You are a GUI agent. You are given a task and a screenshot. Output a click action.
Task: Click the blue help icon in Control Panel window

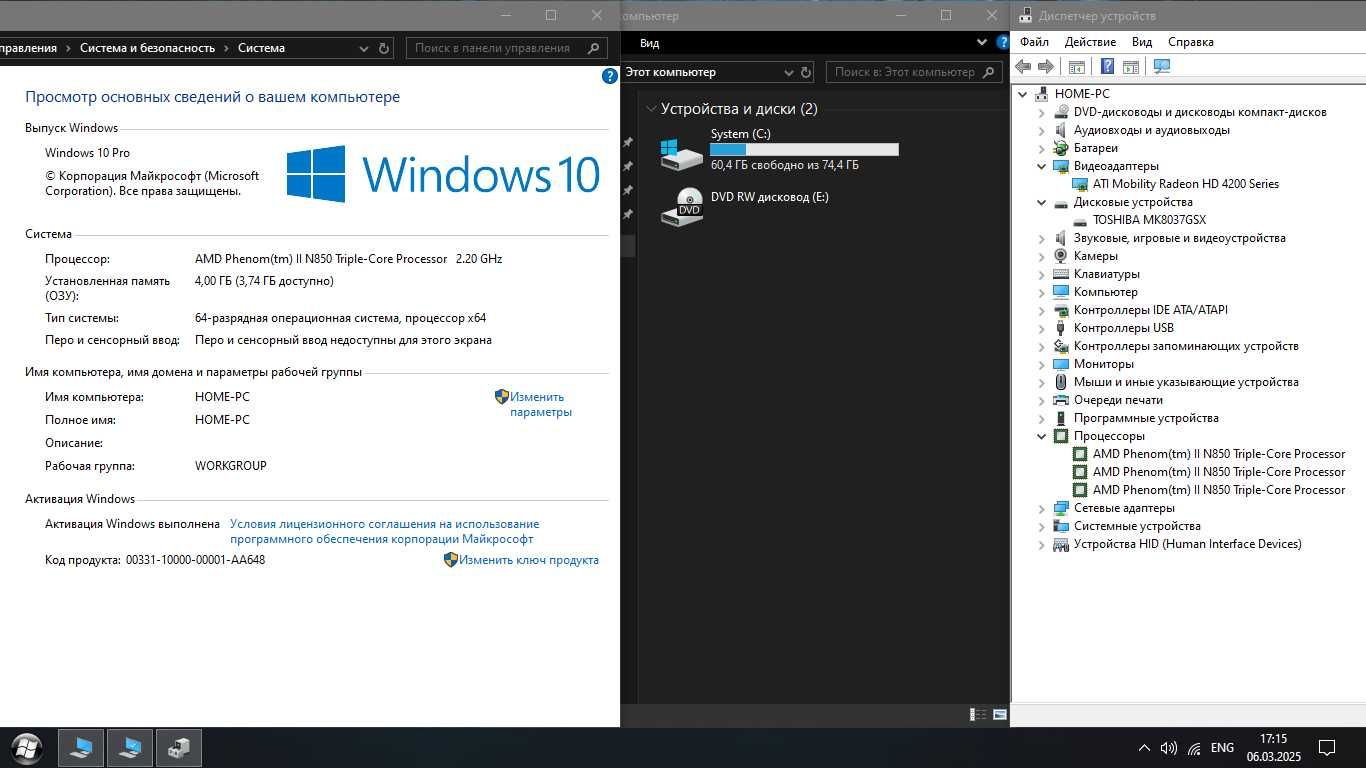tap(610, 76)
